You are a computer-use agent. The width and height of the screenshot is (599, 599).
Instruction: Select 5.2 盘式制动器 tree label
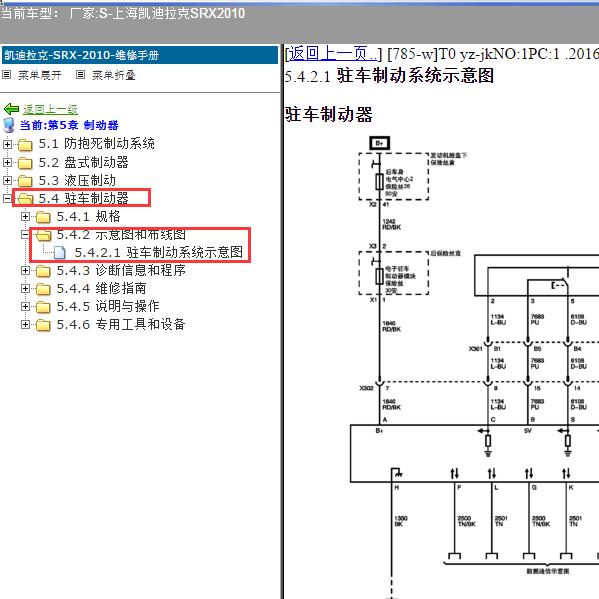point(83,162)
